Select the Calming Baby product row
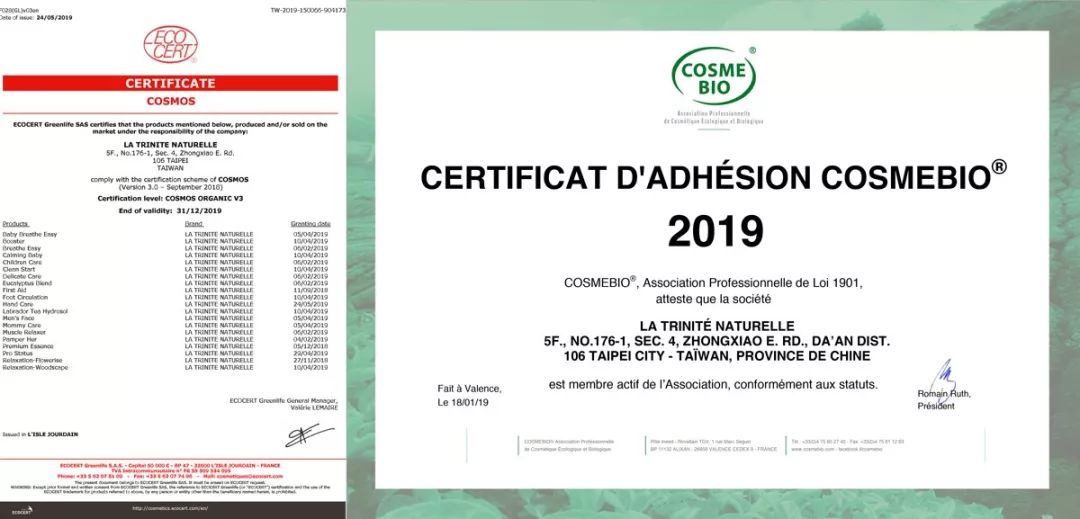The width and height of the screenshot is (1080, 519). coord(166,255)
